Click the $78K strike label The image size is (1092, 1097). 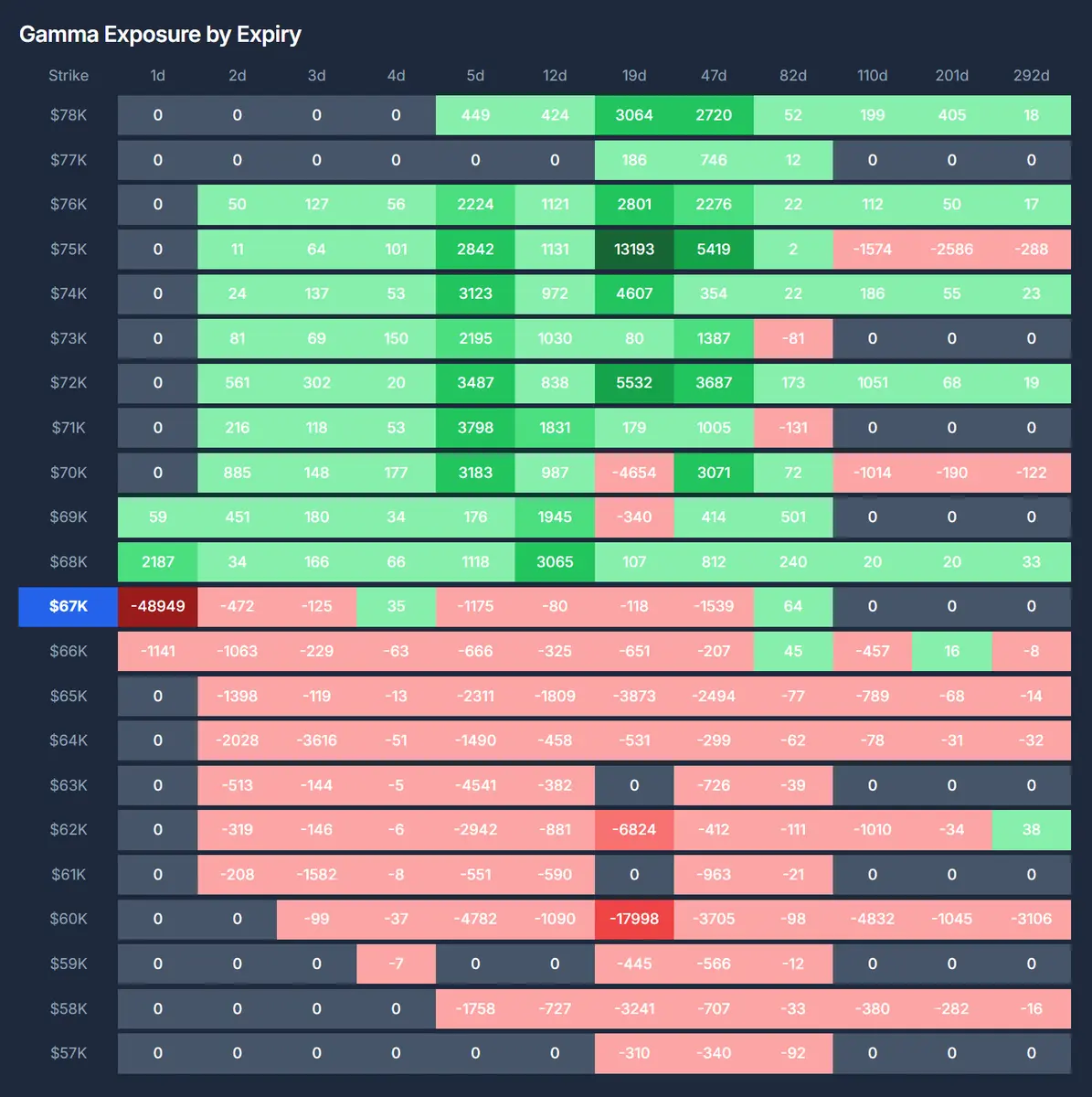point(69,115)
